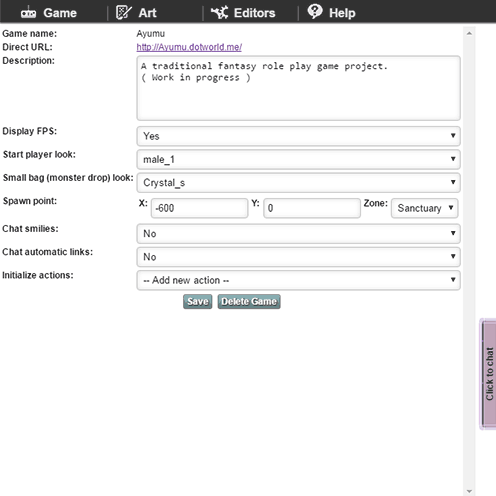Select the spawn Zone Sanctuary dropdown
The height and width of the screenshot is (496, 496).
424,208
